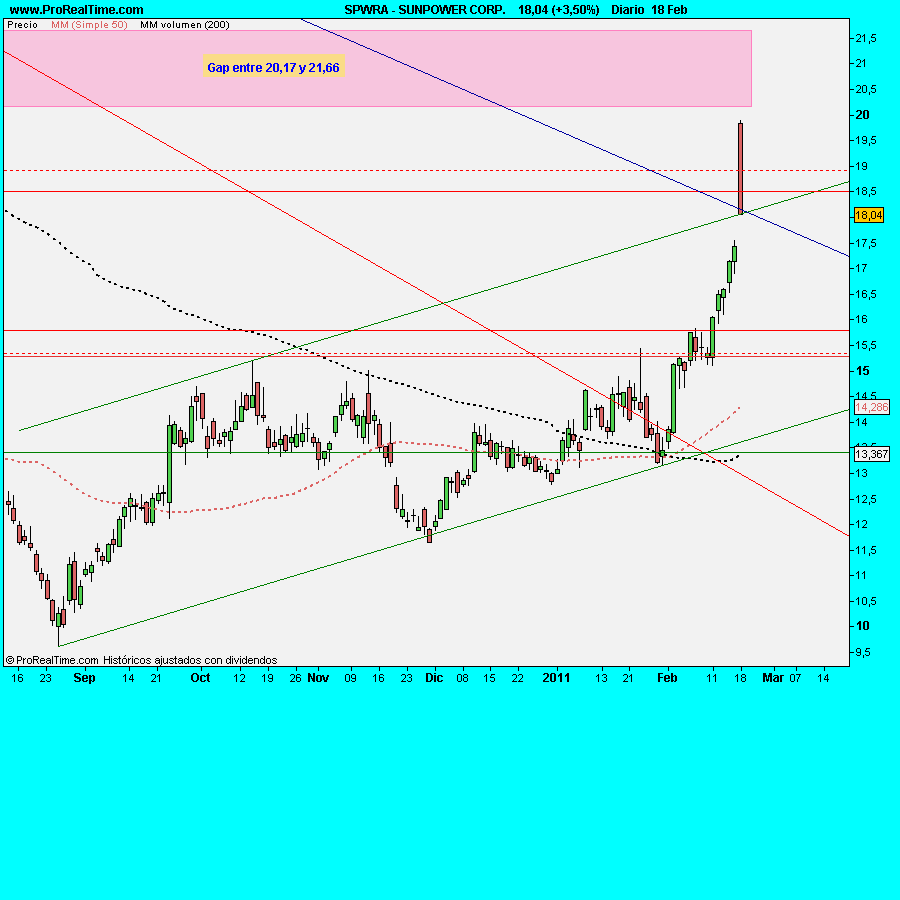Click the Dic month label on time axis
900x900 pixels.
pyautogui.click(x=434, y=678)
